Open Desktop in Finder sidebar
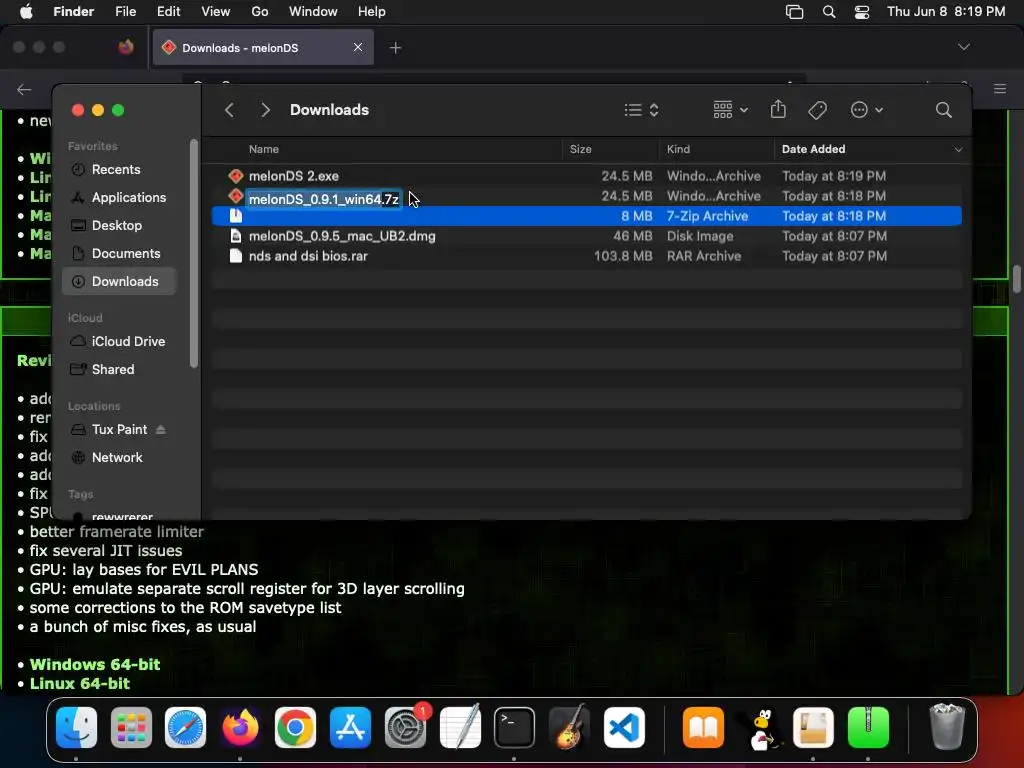 click(119, 225)
